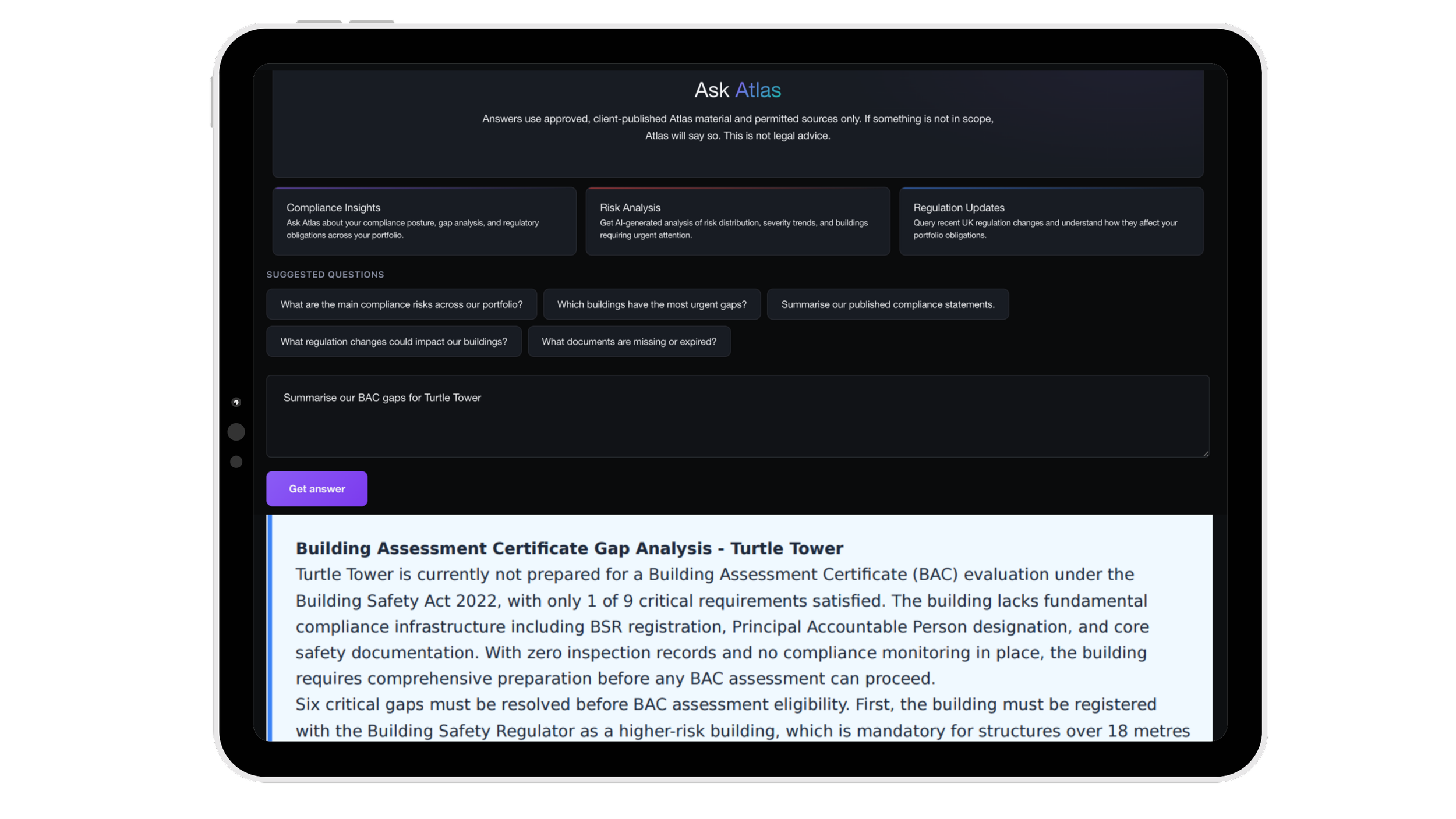Screen dimensions: 1456x819
Task: Click the Gap Analysis answer heading
Action: pyautogui.click(x=569, y=548)
